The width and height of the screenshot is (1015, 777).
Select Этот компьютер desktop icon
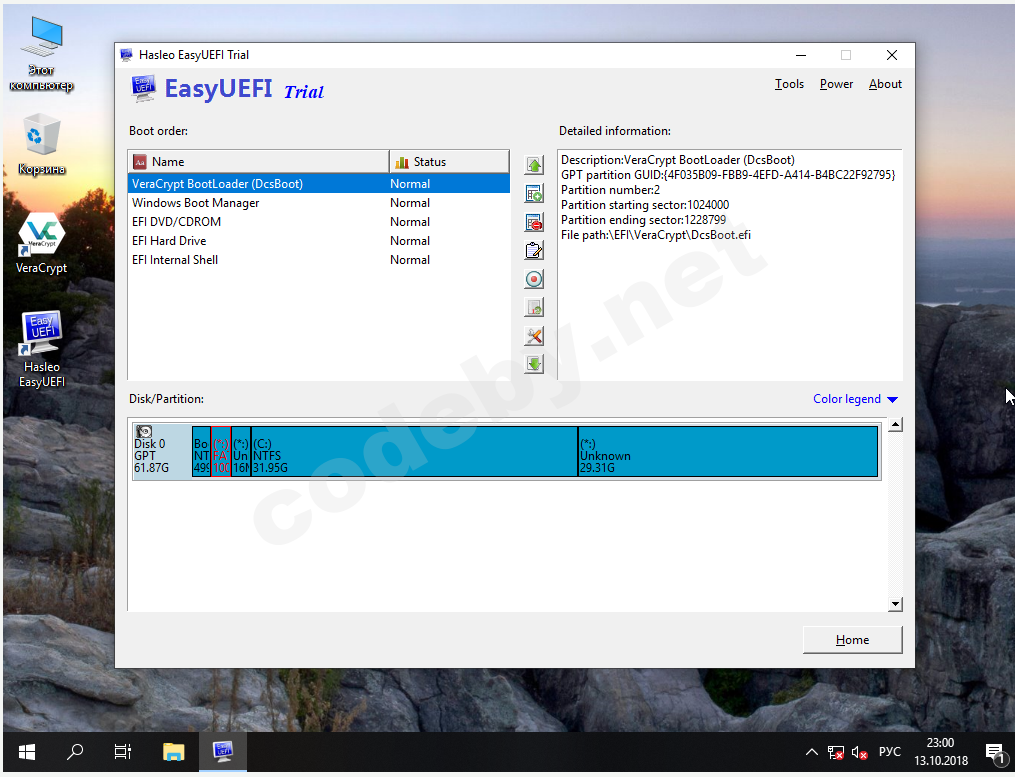point(41,54)
